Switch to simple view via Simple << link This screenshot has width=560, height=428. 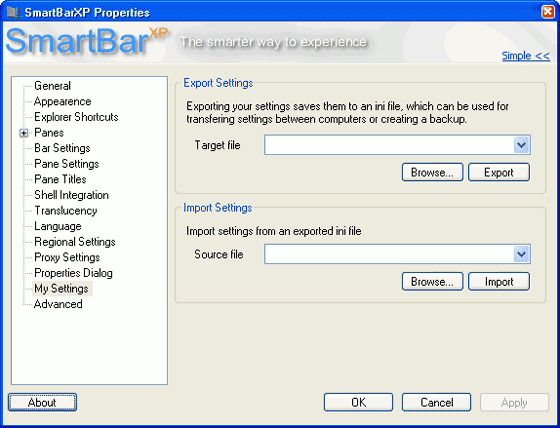pyautogui.click(x=525, y=56)
